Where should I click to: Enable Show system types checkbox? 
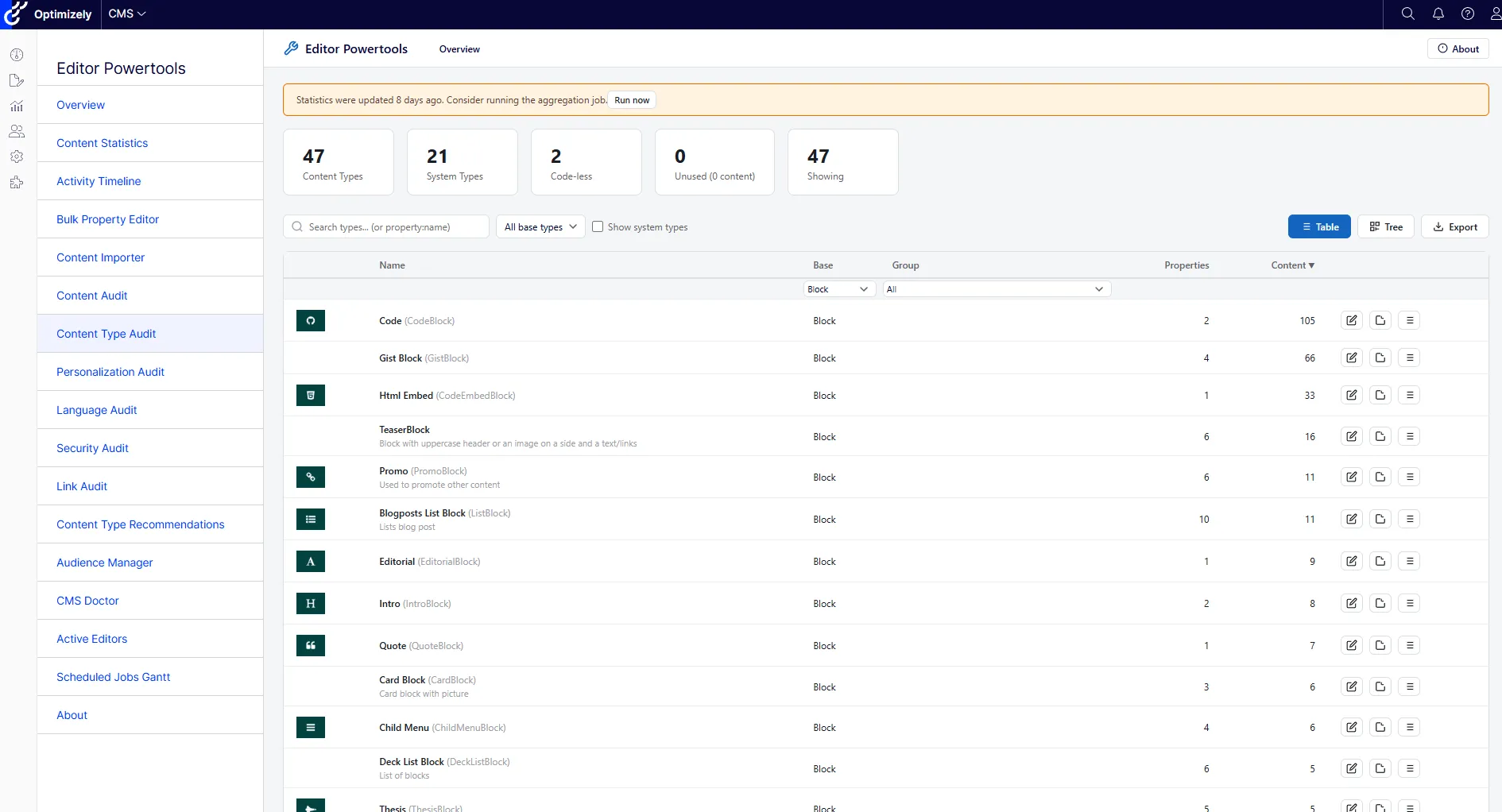598,226
